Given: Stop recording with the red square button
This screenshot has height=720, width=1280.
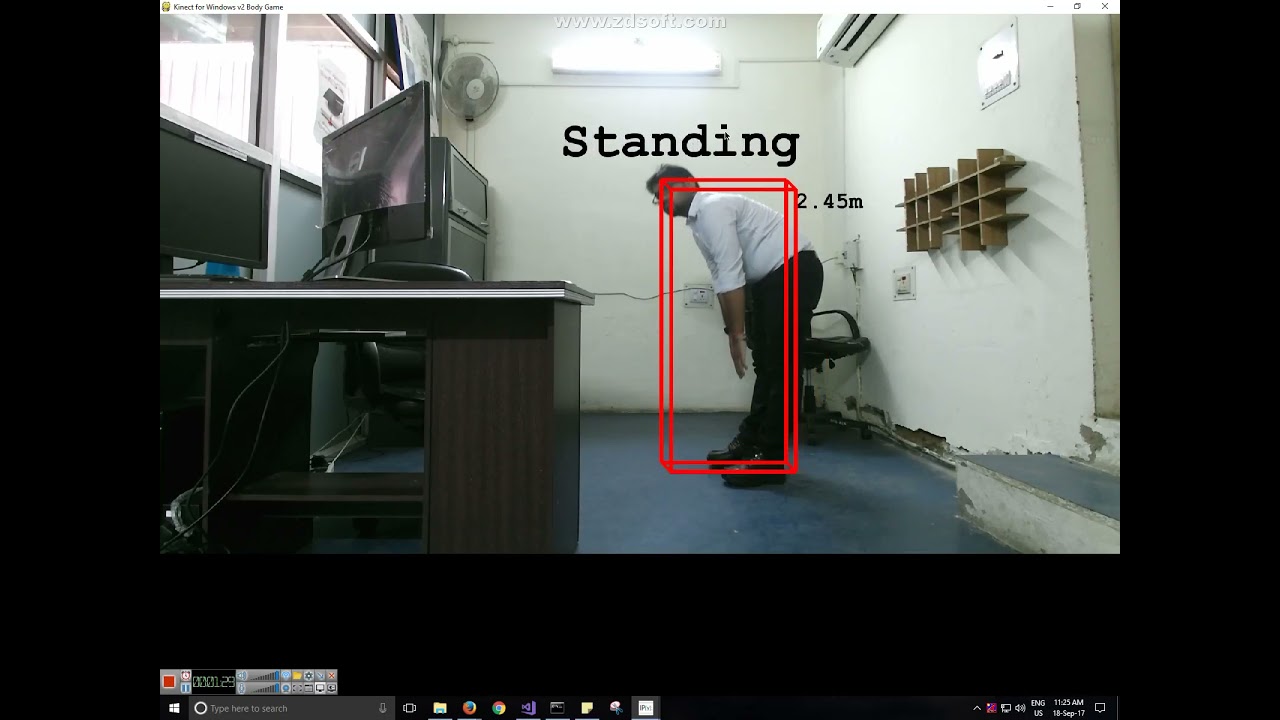Looking at the screenshot, I should (169, 682).
